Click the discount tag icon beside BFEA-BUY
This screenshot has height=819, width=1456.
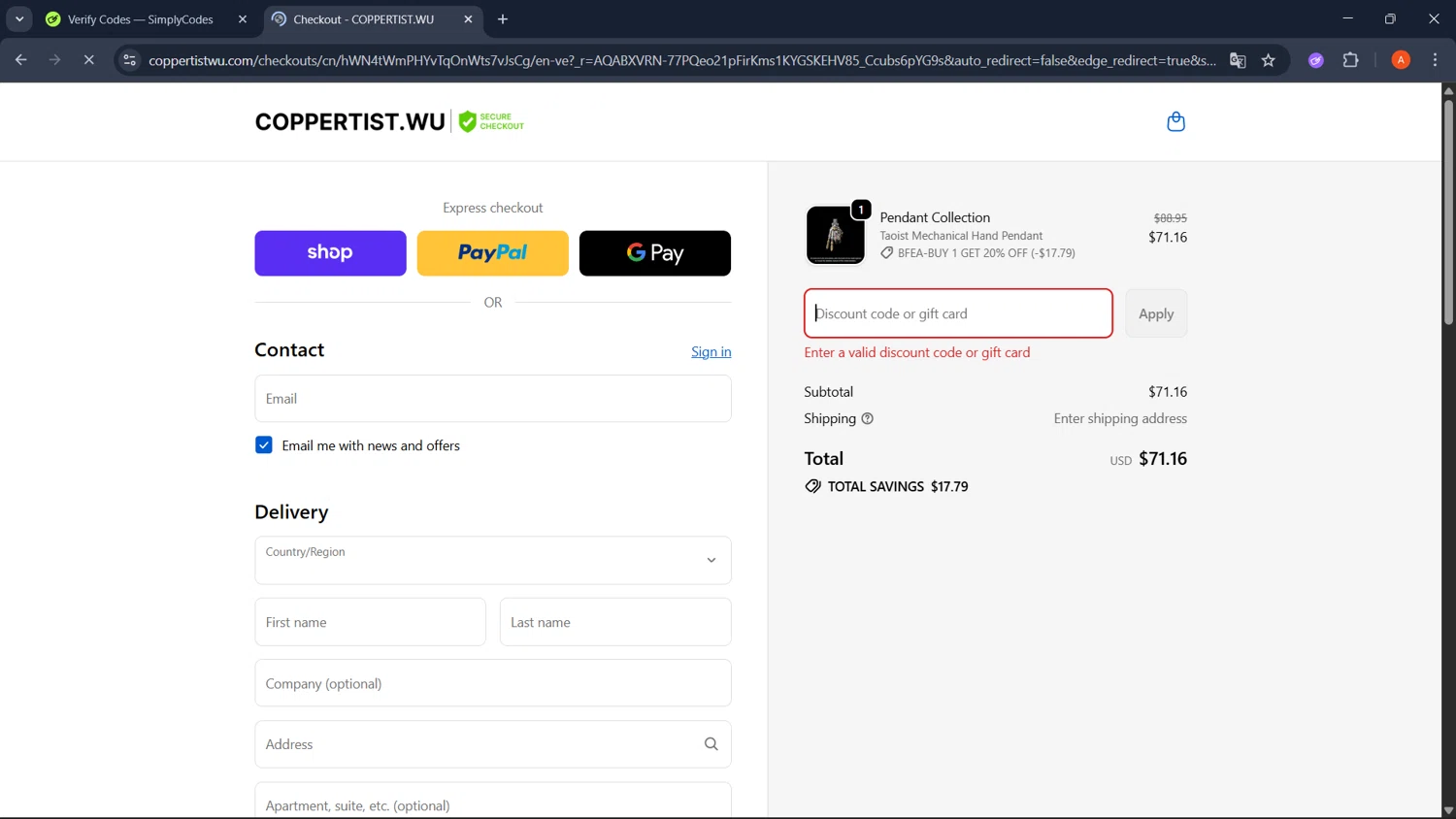click(886, 253)
